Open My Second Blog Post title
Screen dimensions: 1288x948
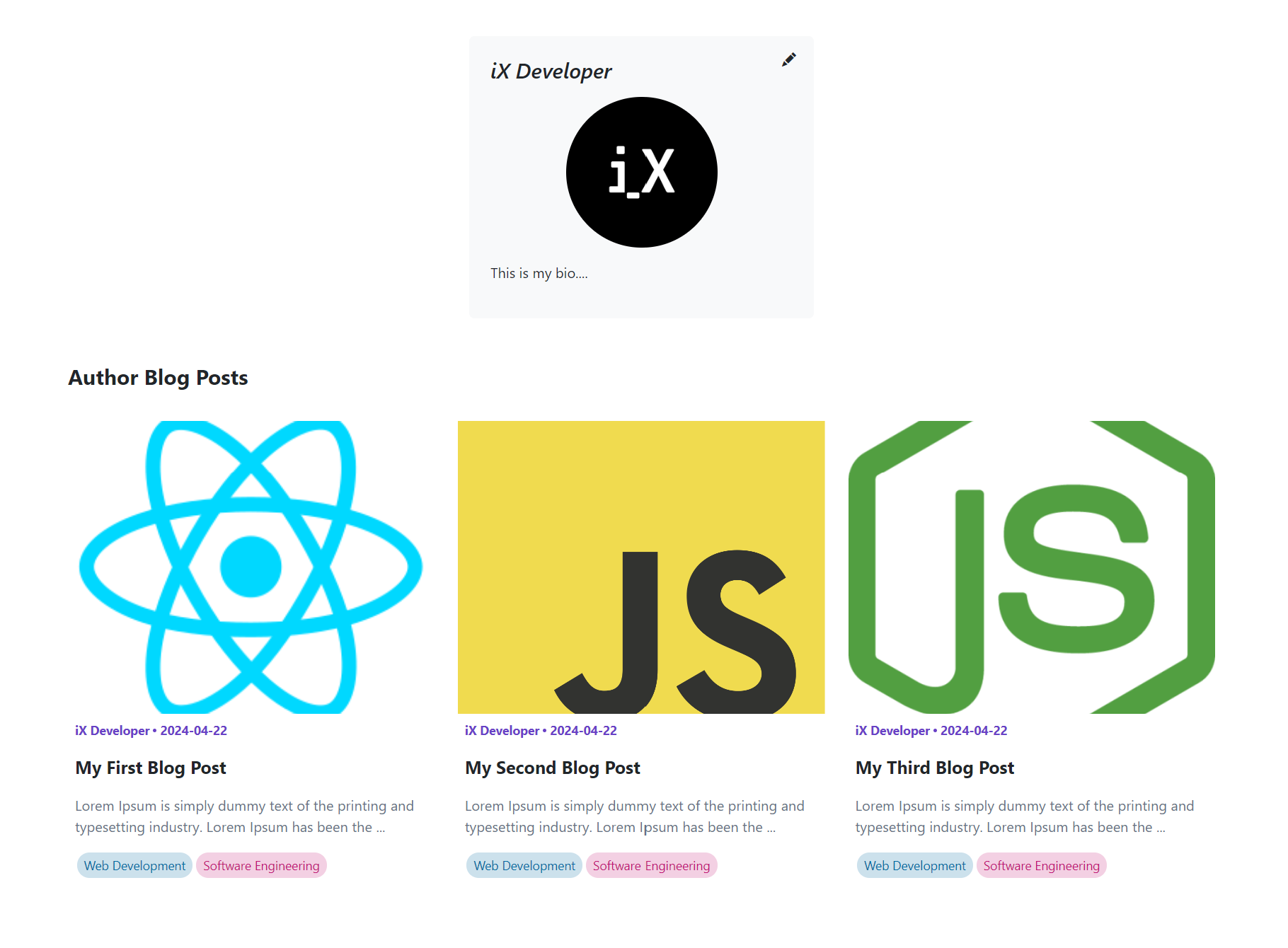click(x=553, y=768)
